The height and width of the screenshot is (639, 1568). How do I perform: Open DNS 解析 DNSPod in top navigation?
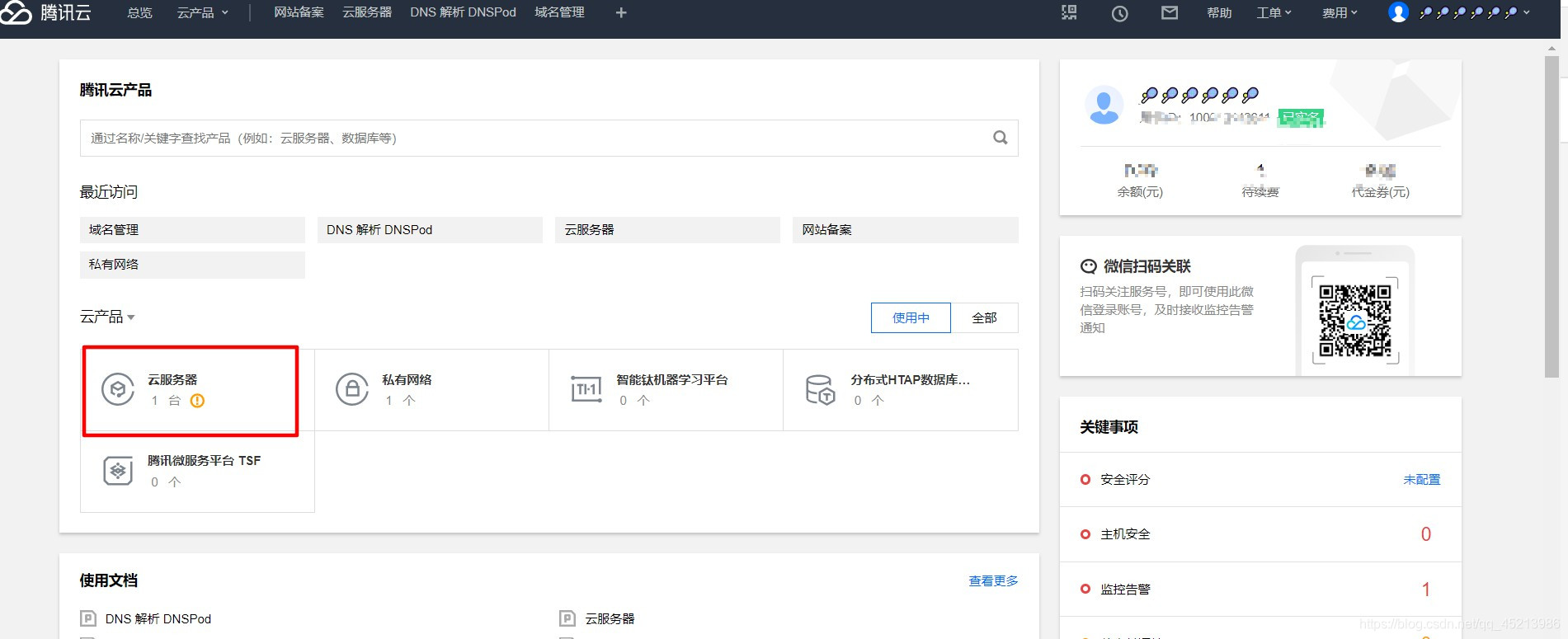463,12
